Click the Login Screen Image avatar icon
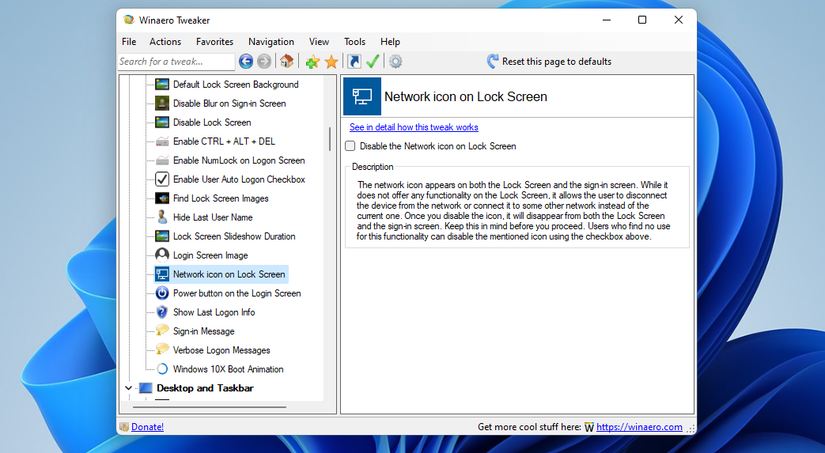825x453 pixels. coord(162,255)
